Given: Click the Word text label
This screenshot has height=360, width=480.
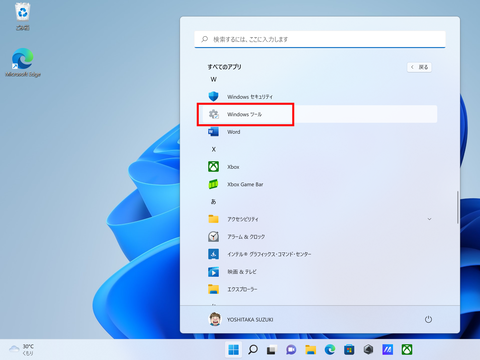Looking at the screenshot, I should click(233, 132).
